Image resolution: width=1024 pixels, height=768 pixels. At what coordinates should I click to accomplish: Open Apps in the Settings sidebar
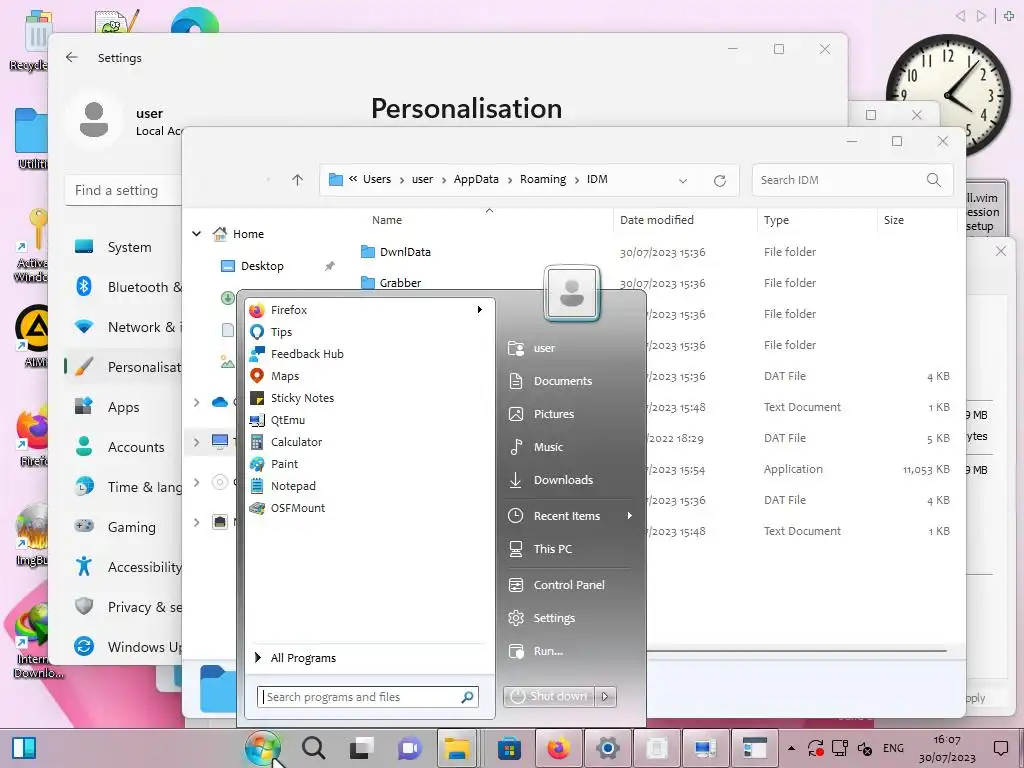click(124, 407)
